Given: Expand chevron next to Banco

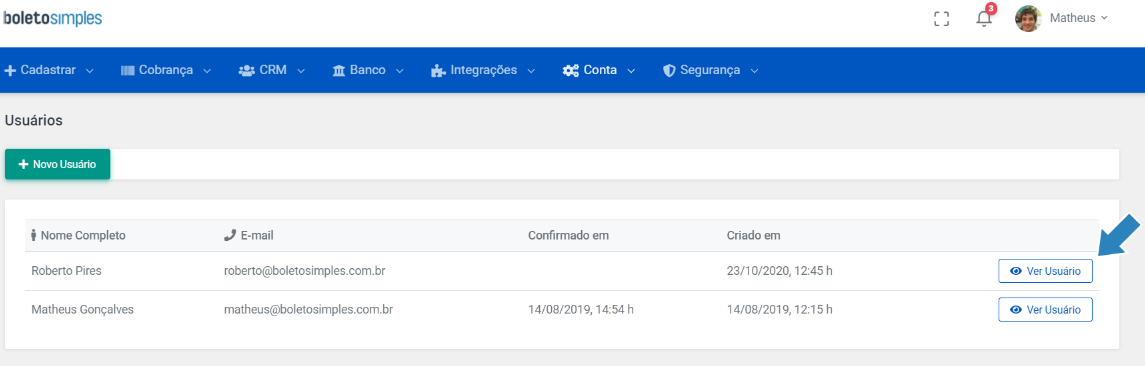Looking at the screenshot, I should tap(399, 71).
